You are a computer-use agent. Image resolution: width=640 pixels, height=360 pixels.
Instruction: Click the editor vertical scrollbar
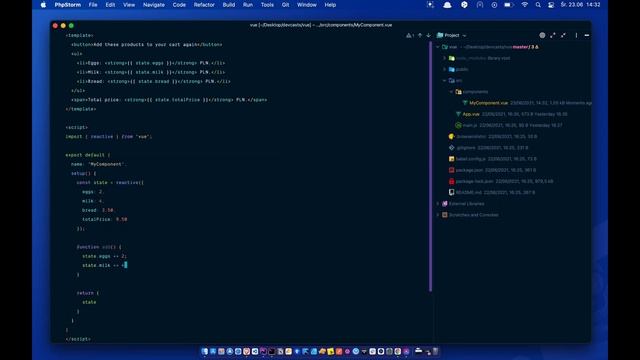(430, 167)
